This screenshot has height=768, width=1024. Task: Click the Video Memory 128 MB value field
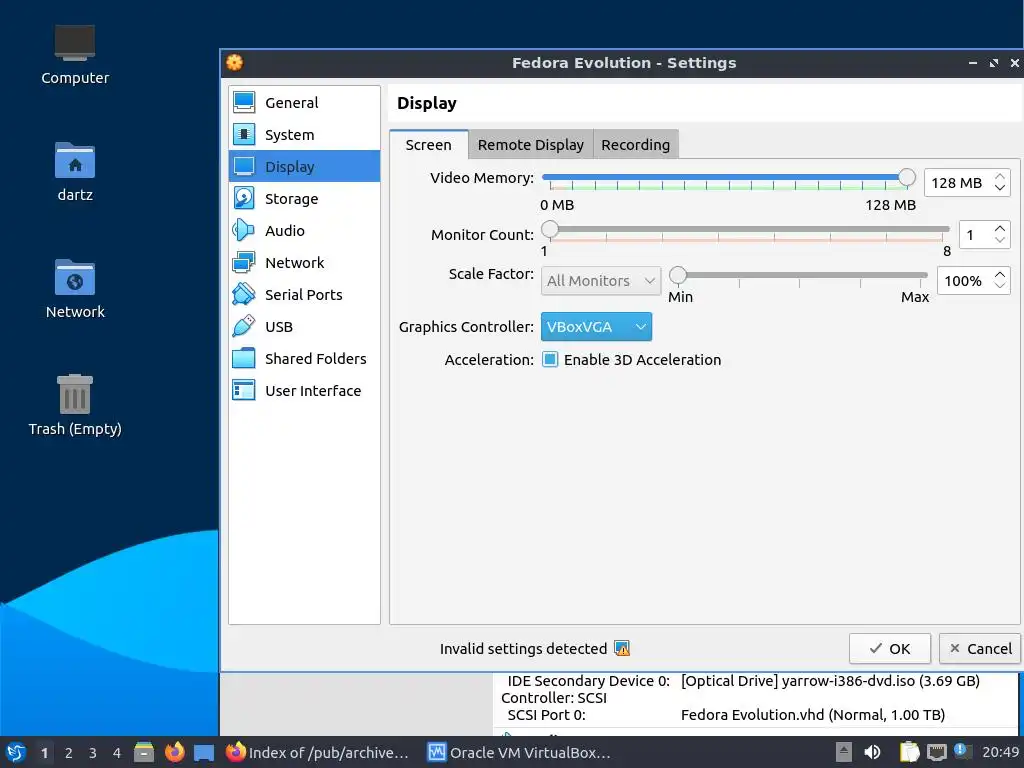(x=957, y=183)
